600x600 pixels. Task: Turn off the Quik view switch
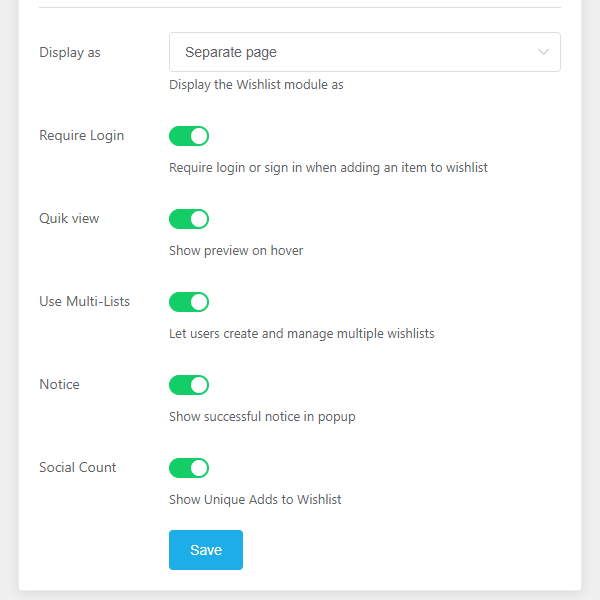189,219
